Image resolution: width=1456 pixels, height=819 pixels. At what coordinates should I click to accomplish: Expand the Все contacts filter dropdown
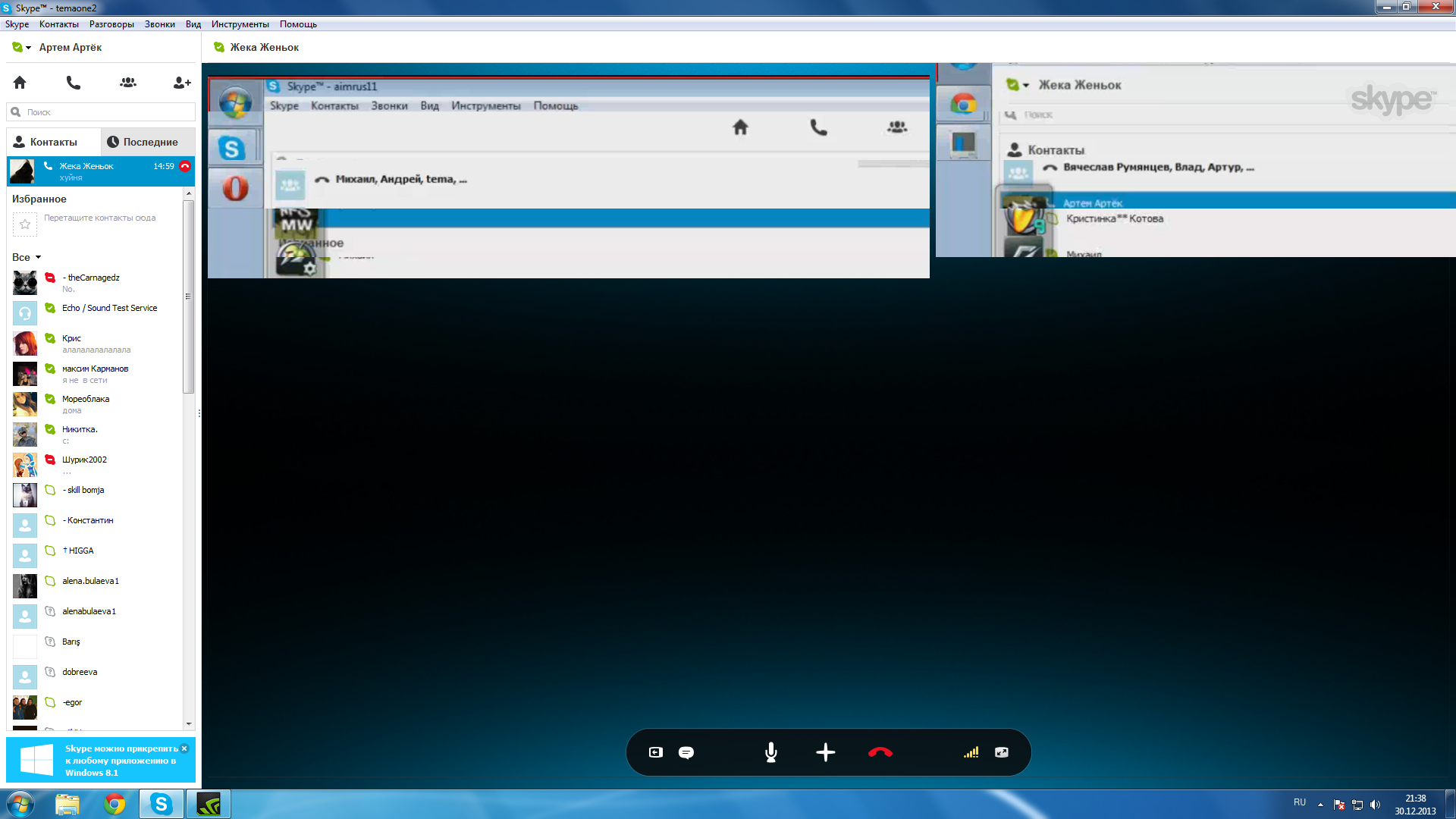pos(27,257)
